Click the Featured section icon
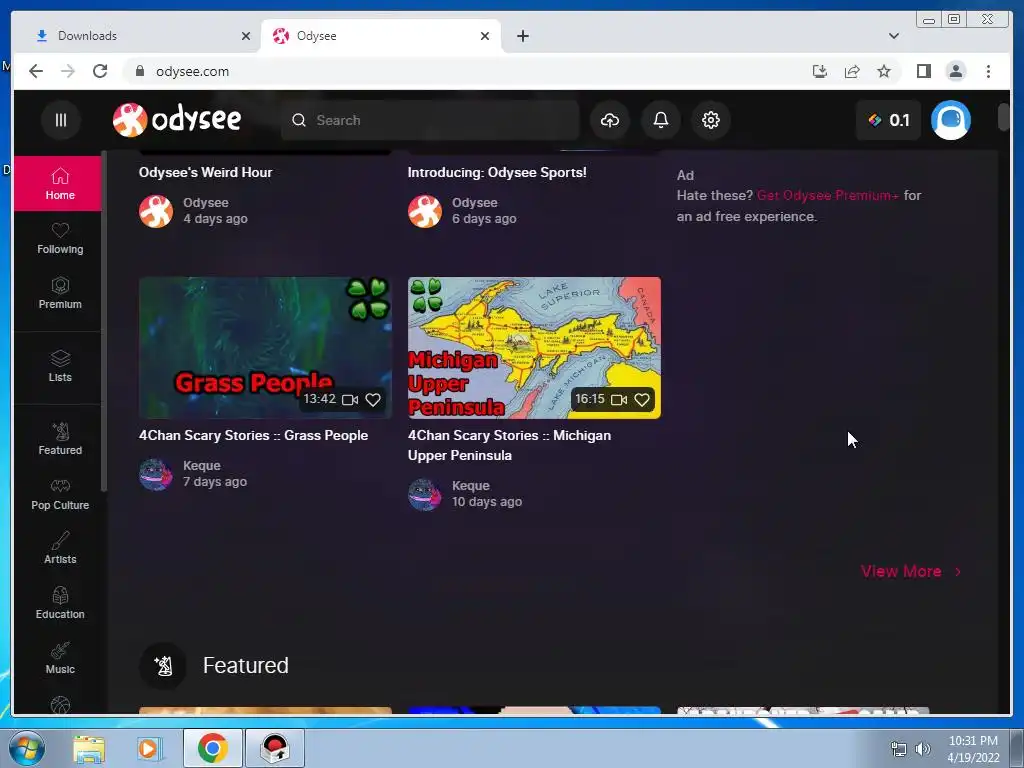Image resolution: width=1024 pixels, height=768 pixels. (x=163, y=665)
